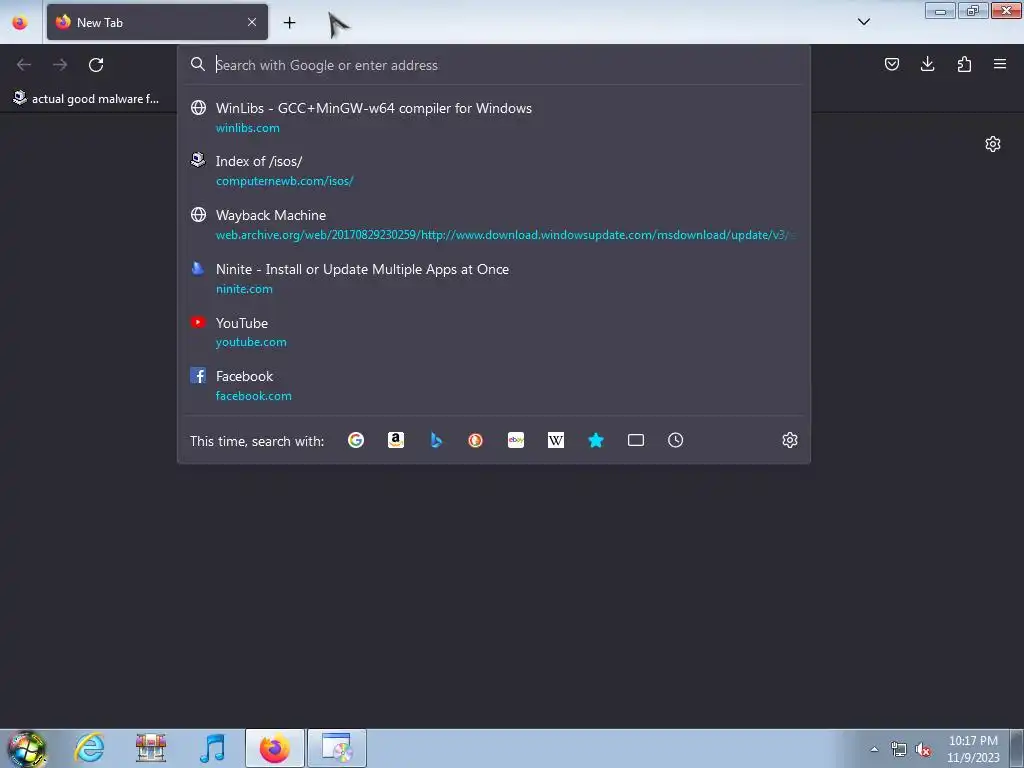Open muted volume tray icon
Viewport: 1024px width, 768px height.
[923, 749]
